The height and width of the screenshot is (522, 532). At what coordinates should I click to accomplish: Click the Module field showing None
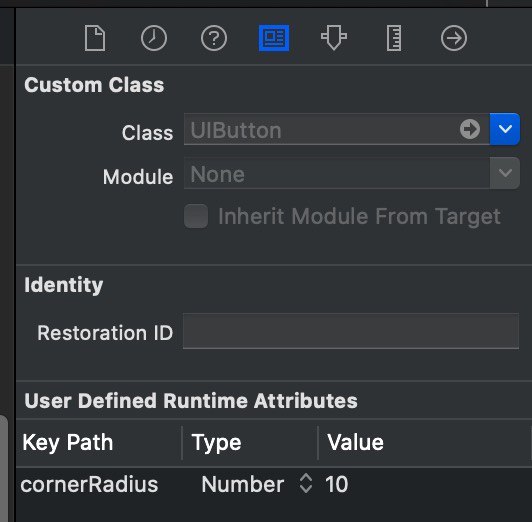coord(337,173)
